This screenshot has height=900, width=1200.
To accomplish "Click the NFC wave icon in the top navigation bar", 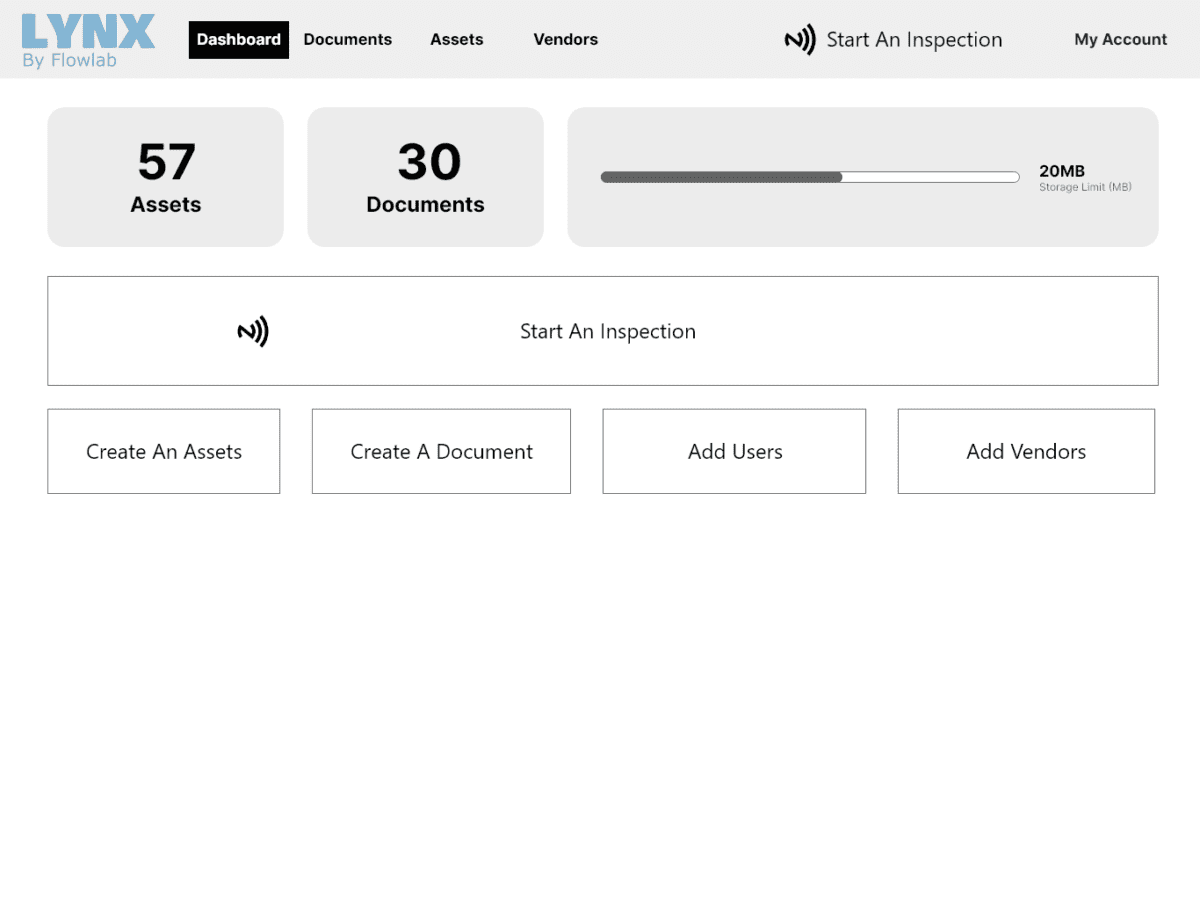I will click(799, 40).
